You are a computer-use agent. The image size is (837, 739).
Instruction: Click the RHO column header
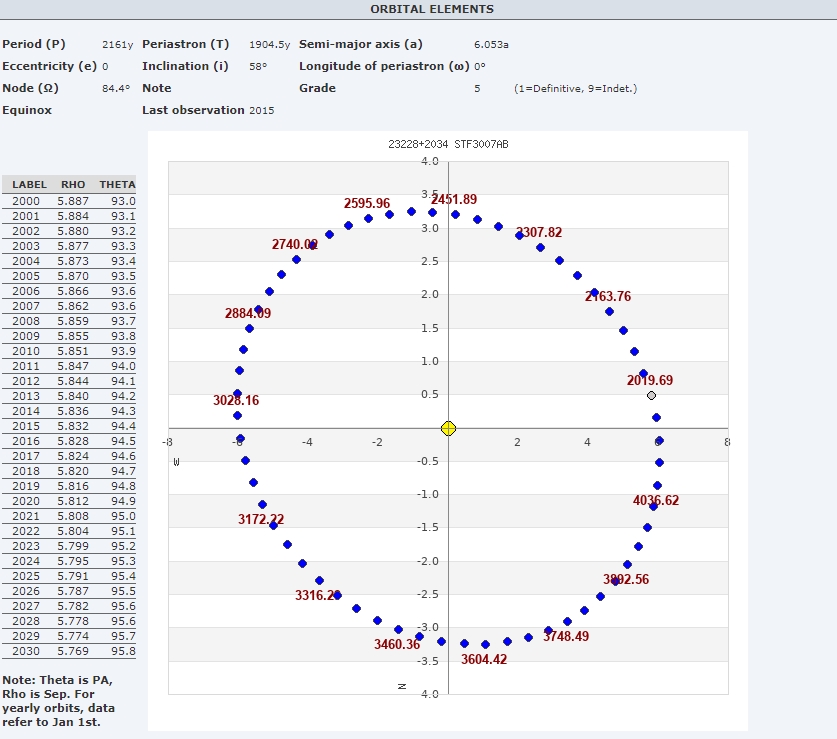click(73, 185)
